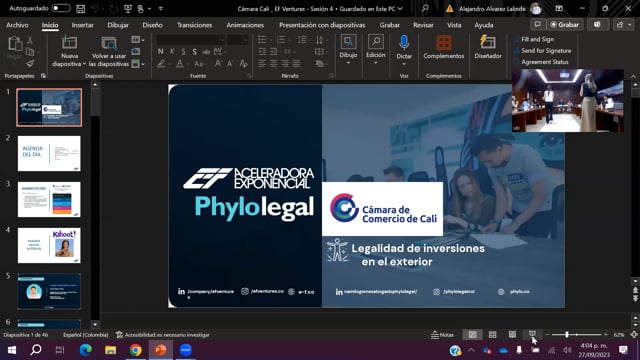
Task: Click the Save disk icon
Action: [81, 9]
